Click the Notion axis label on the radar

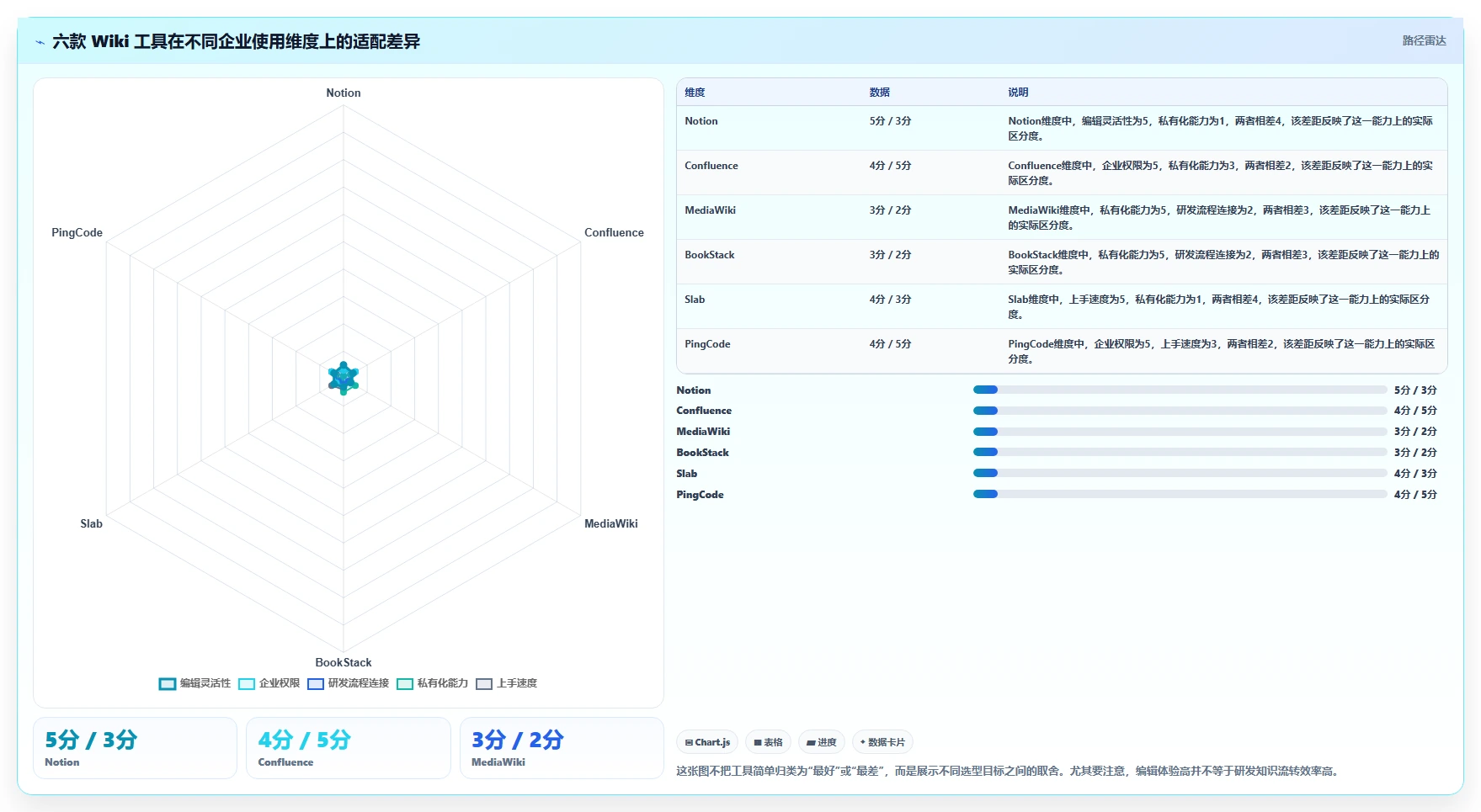[344, 93]
